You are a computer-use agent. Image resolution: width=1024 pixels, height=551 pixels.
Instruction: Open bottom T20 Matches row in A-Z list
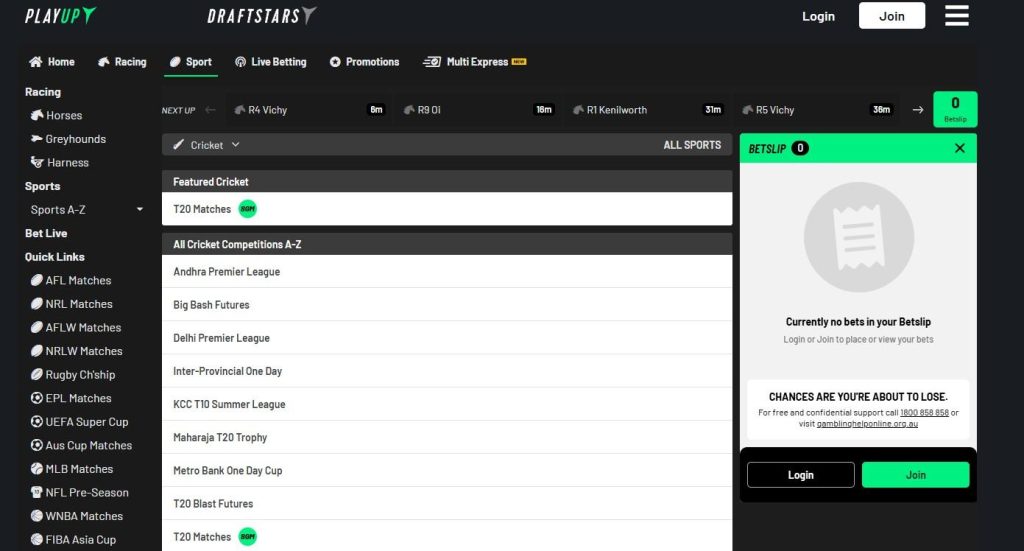pyautogui.click(x=447, y=536)
